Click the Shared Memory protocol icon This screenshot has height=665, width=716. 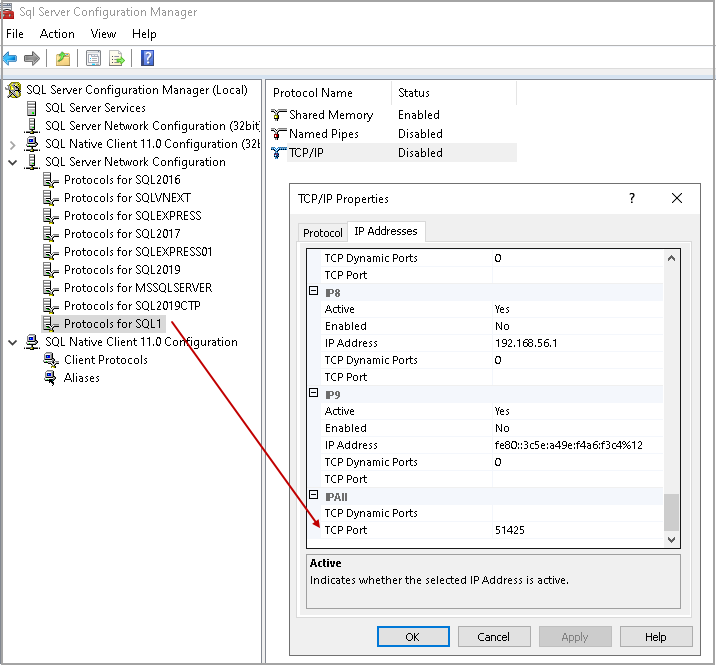(x=278, y=115)
